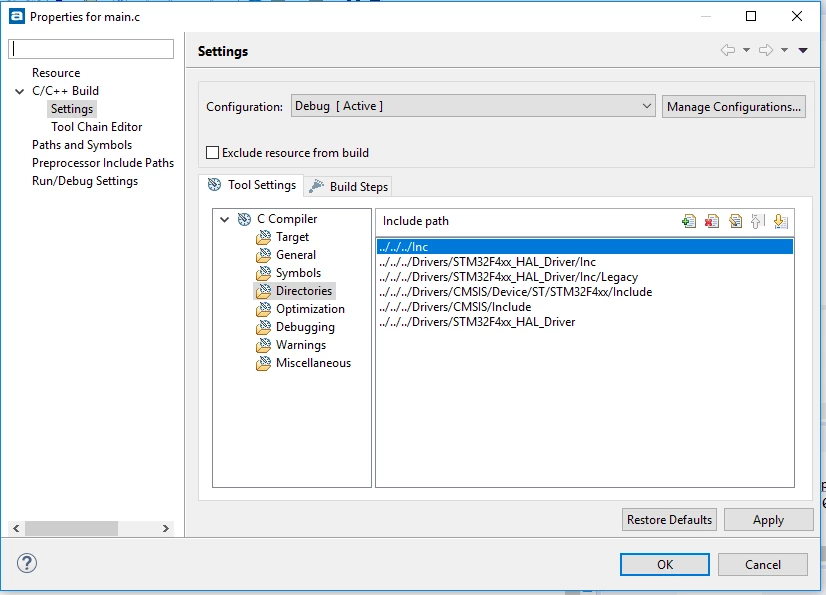Screen dimensions: 826x595
Task: Click the left panel scroll right arrow
Action: coord(165,528)
